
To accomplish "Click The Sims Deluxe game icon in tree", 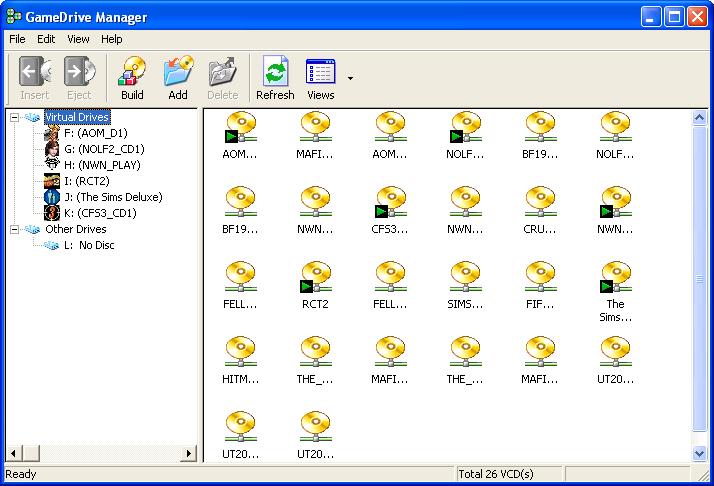I will (x=52, y=197).
